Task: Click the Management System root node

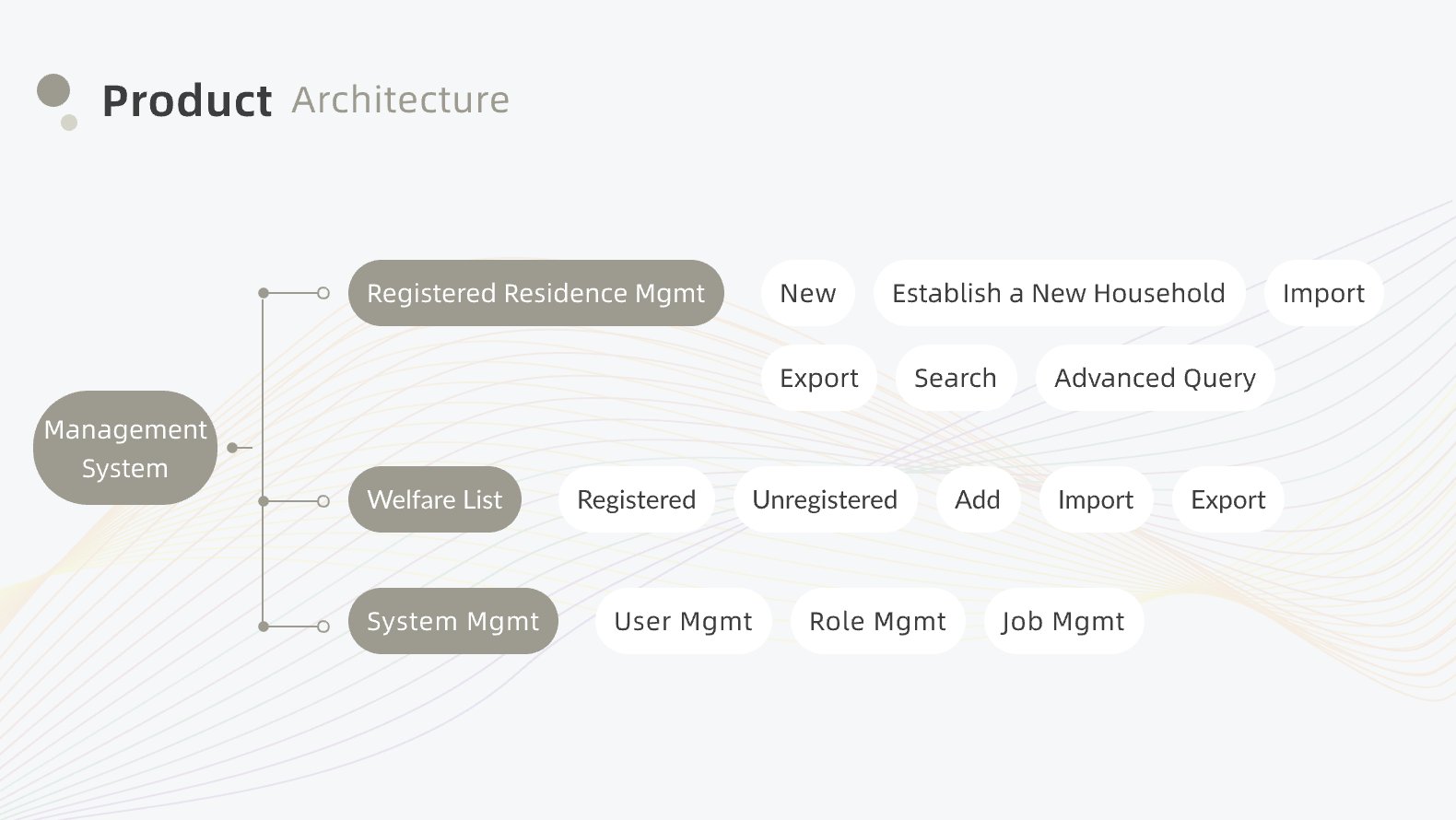Action: point(125,448)
